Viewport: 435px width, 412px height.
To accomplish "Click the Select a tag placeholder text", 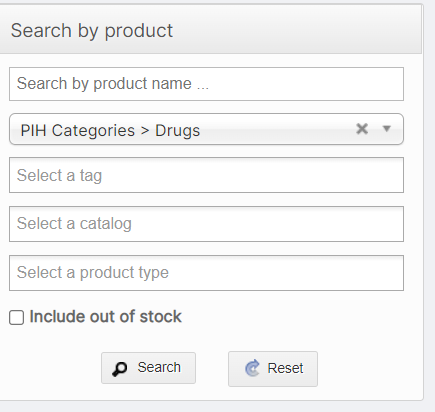I will [x=59, y=175].
